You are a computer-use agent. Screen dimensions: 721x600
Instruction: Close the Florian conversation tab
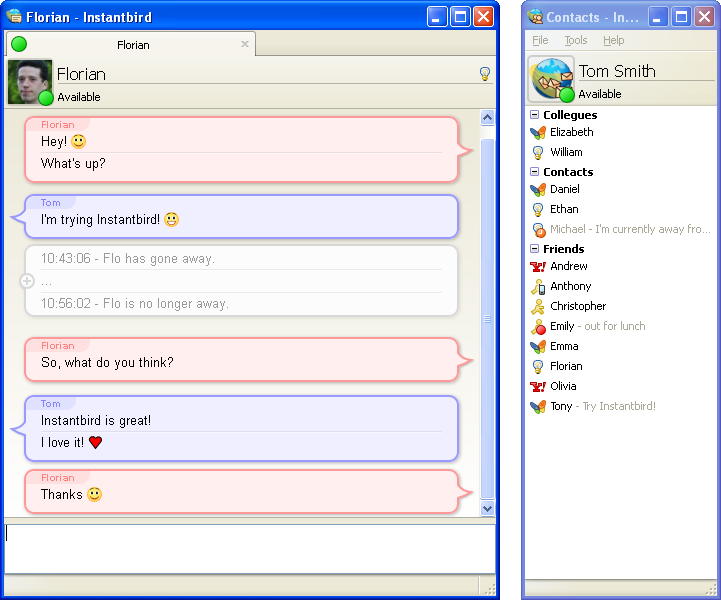[245, 44]
